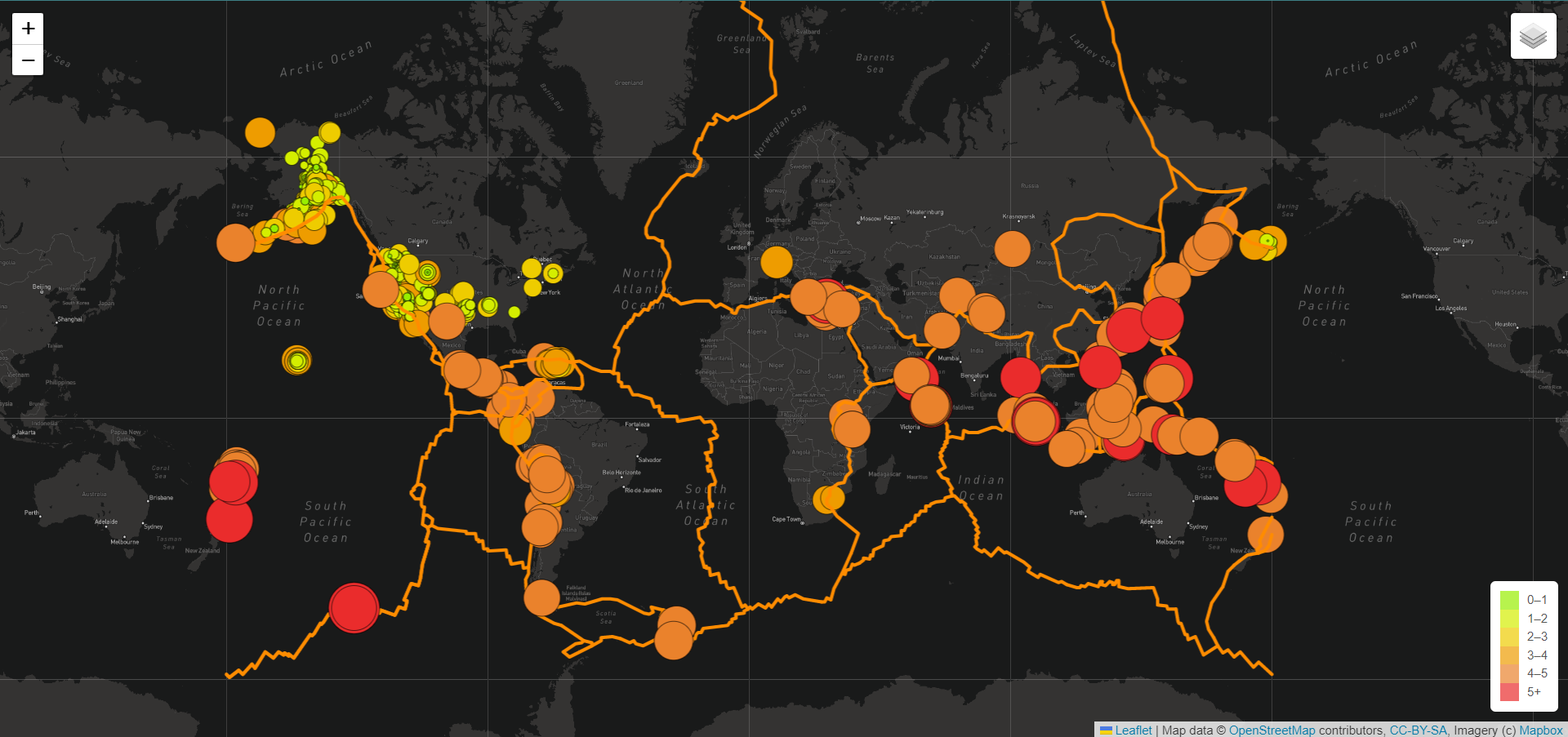Select the 4–5 magnitude legend swatch

click(x=1509, y=673)
